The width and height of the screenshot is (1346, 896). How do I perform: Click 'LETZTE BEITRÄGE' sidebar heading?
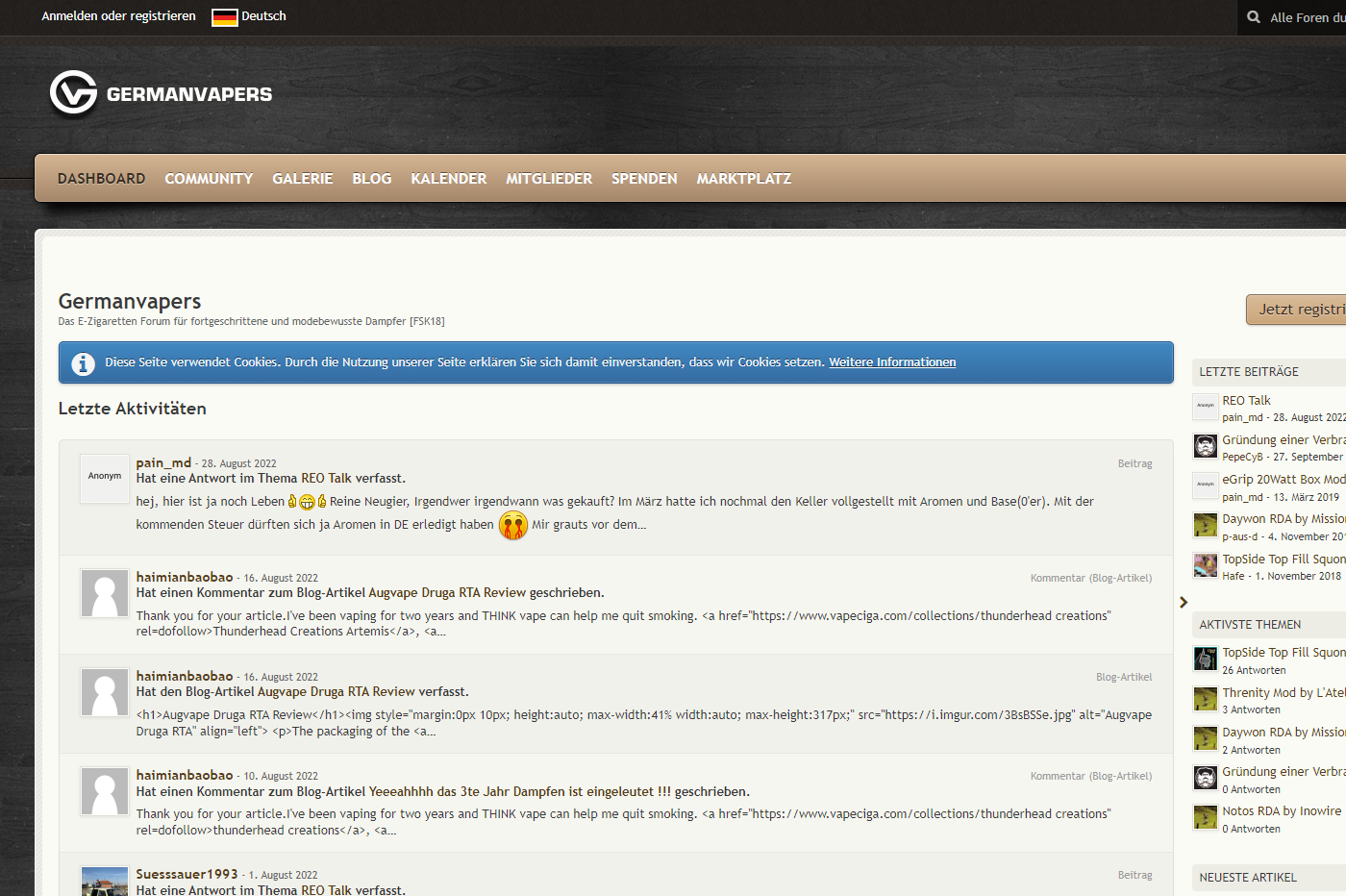1249,372
